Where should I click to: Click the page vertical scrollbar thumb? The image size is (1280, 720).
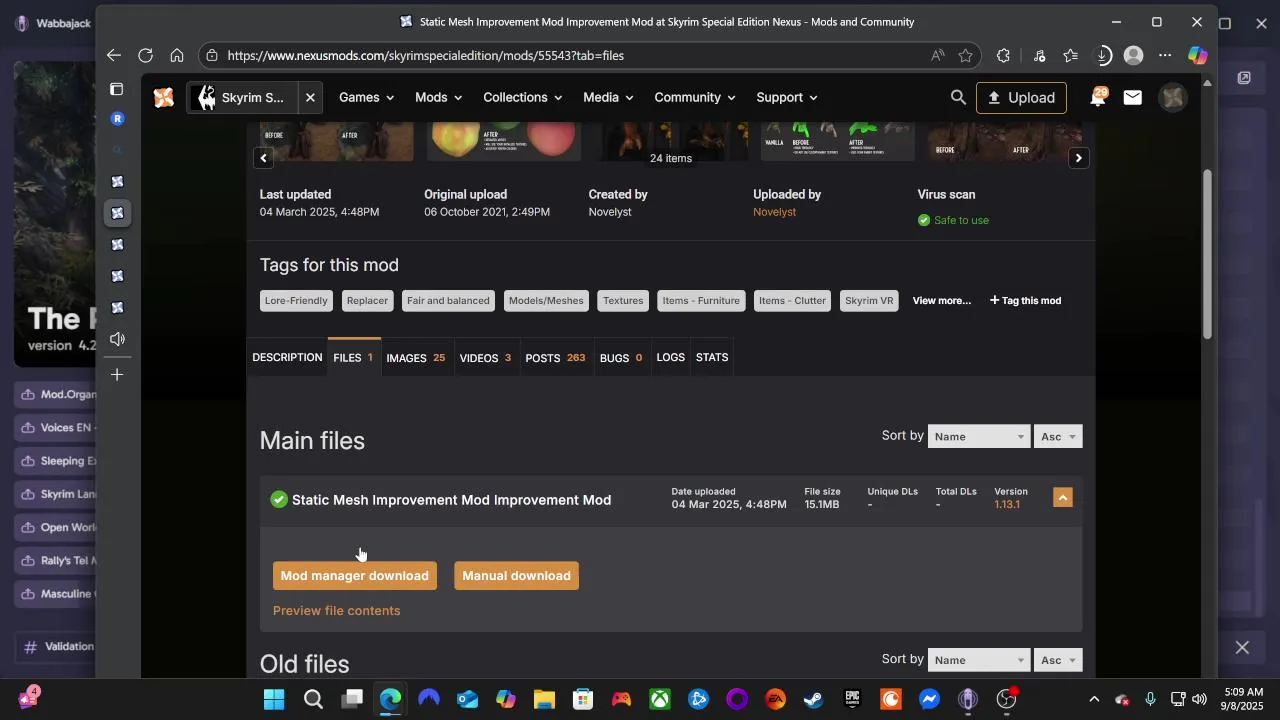click(x=1208, y=254)
